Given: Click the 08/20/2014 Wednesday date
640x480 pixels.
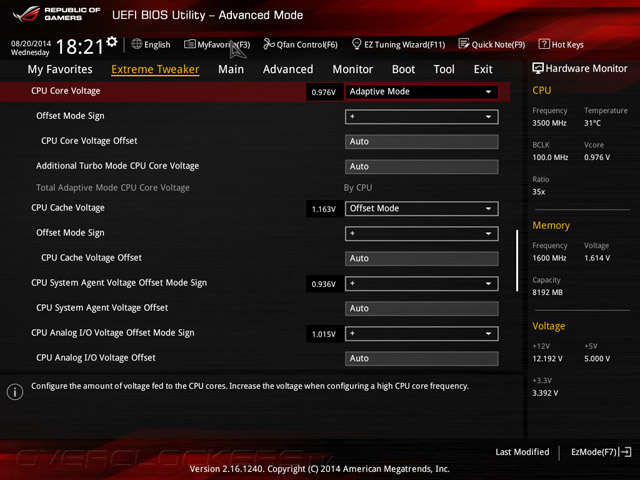Looking at the screenshot, I should pyautogui.click(x=31, y=48).
